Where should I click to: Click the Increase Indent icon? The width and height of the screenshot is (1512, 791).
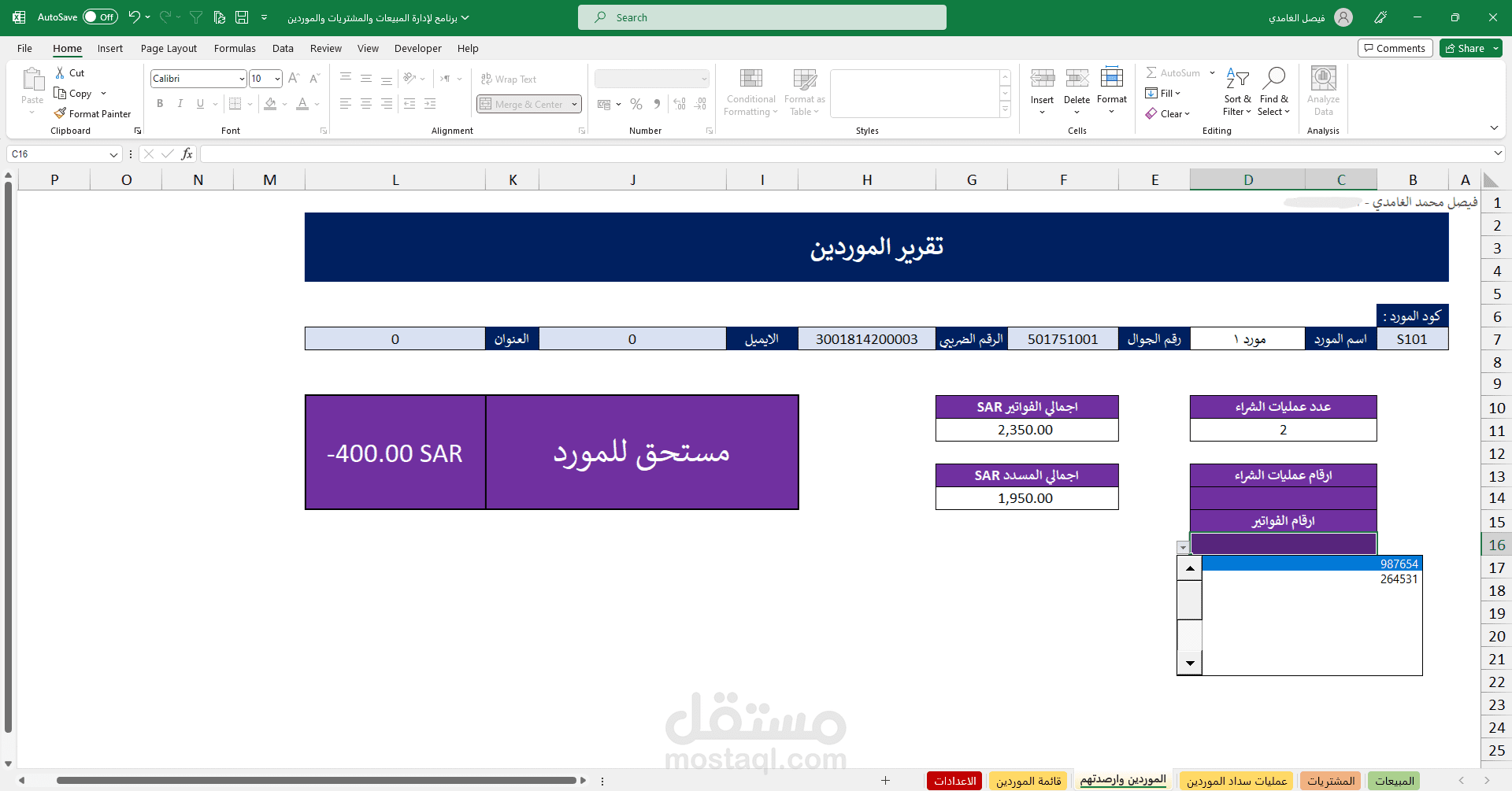coord(430,103)
